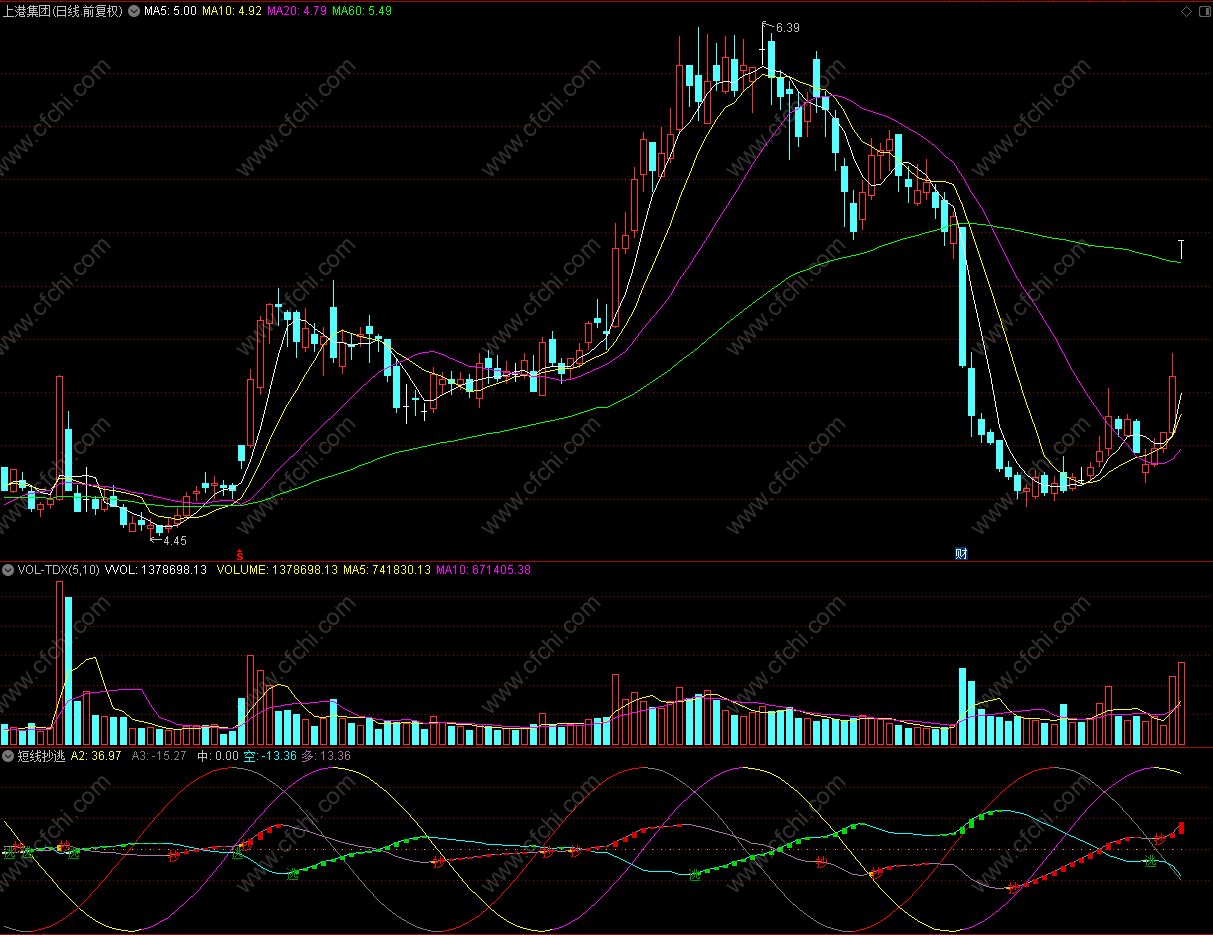Click the 中: 0.00 value
Viewport: 1213px width, 935px height.
point(218,756)
